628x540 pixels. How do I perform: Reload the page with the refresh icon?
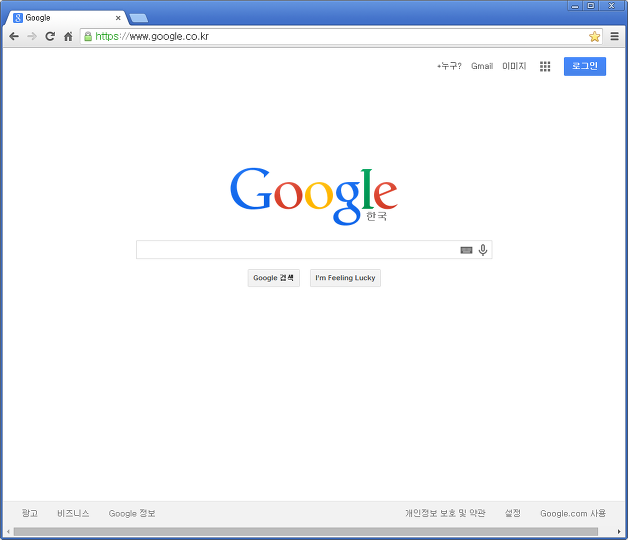point(50,36)
